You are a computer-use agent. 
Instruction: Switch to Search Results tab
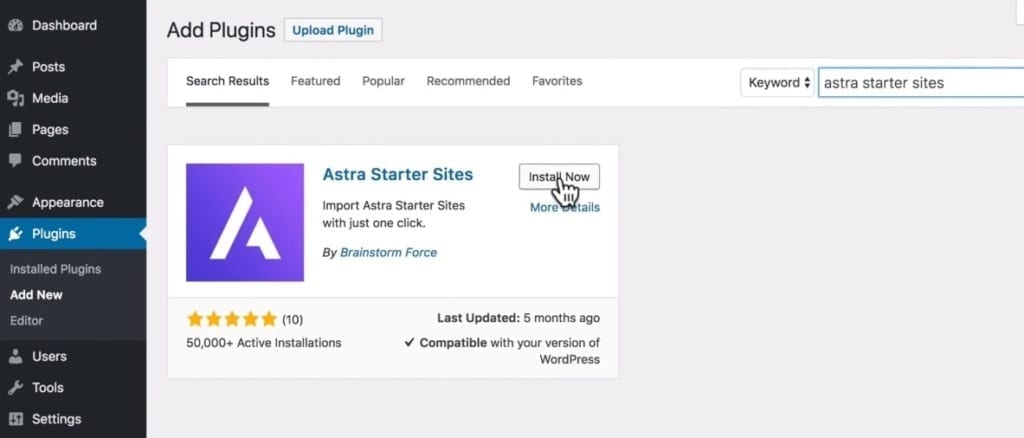[227, 82]
